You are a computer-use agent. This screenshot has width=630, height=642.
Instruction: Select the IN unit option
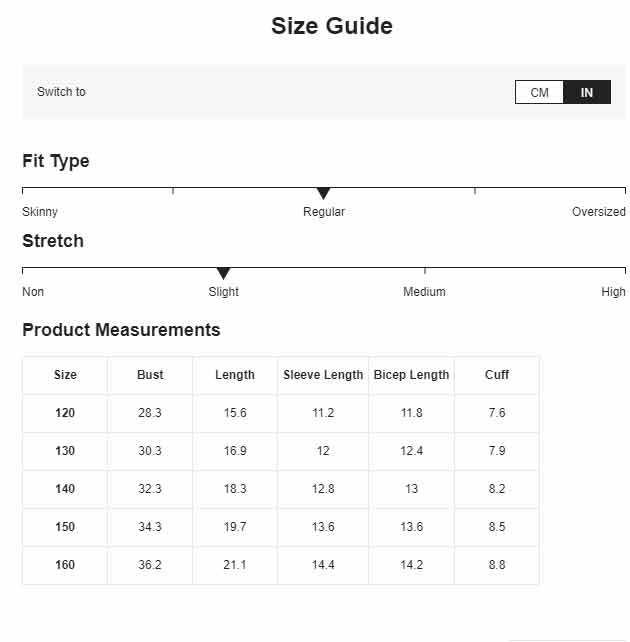[x=587, y=92]
